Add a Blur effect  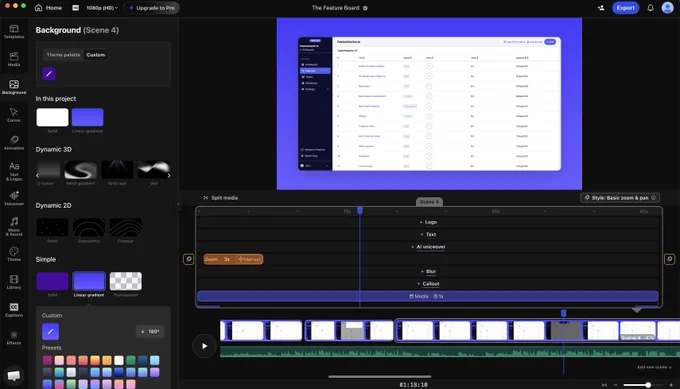pyautogui.click(x=428, y=271)
